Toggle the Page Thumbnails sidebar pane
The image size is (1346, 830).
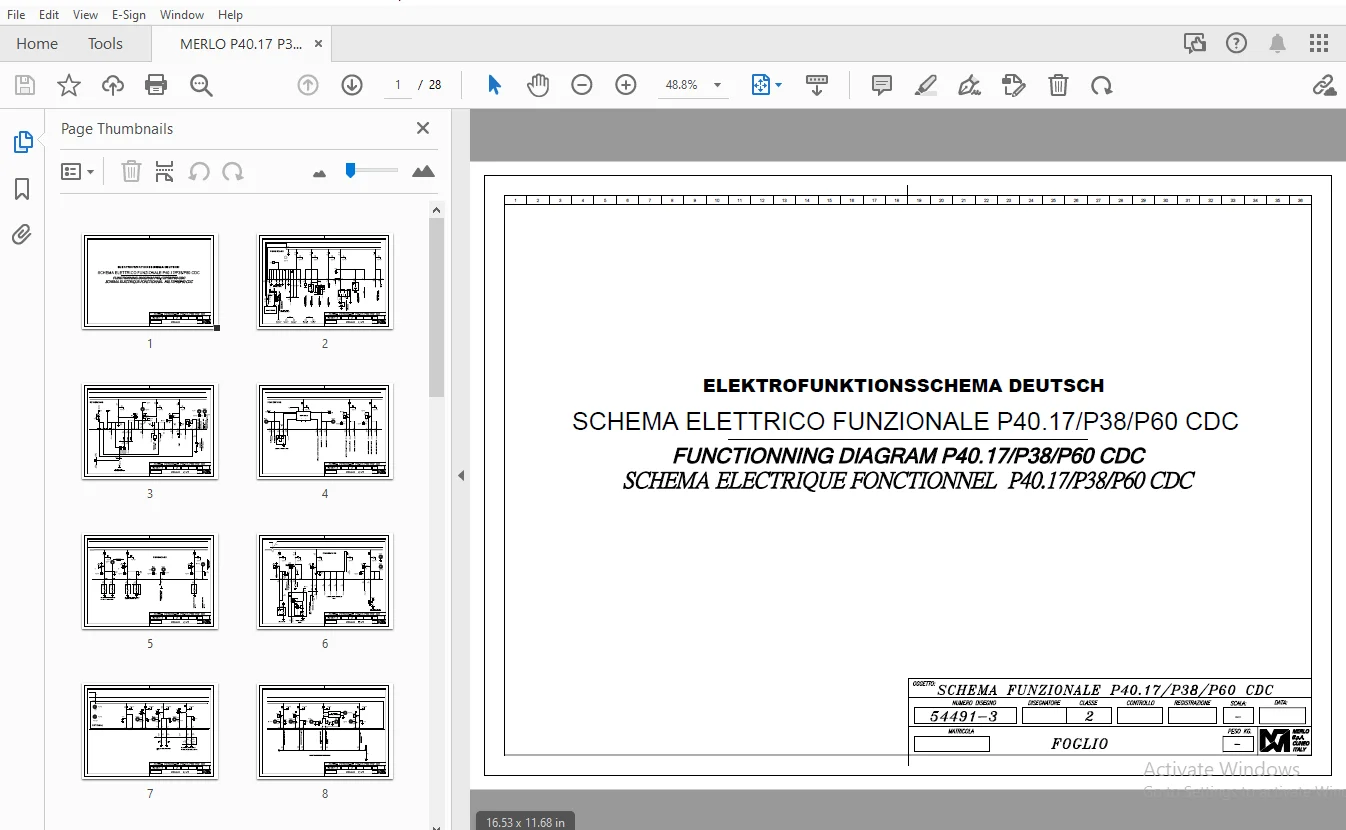[x=23, y=142]
